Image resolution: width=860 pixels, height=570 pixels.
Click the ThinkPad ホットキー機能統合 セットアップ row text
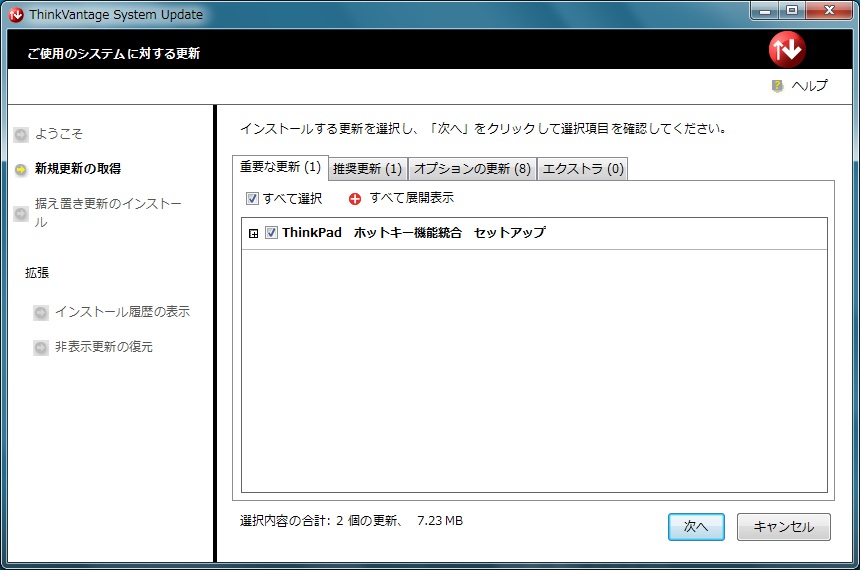click(414, 233)
